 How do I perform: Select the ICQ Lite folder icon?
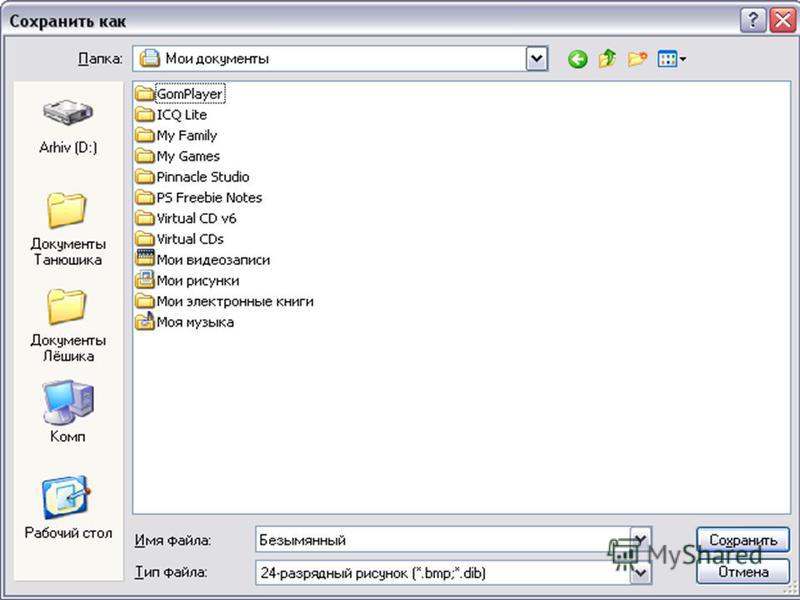point(144,114)
